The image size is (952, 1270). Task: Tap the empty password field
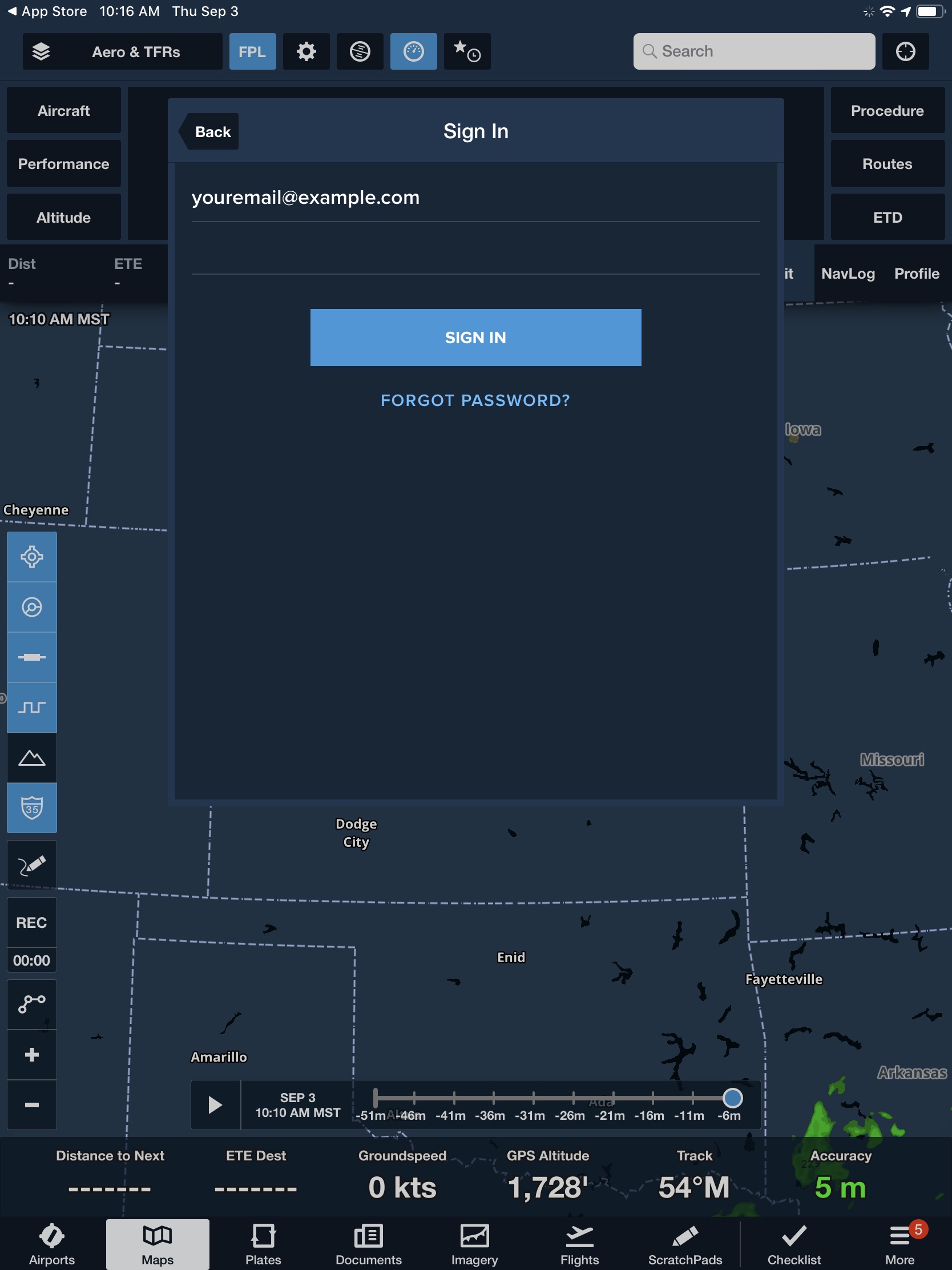[x=475, y=251]
